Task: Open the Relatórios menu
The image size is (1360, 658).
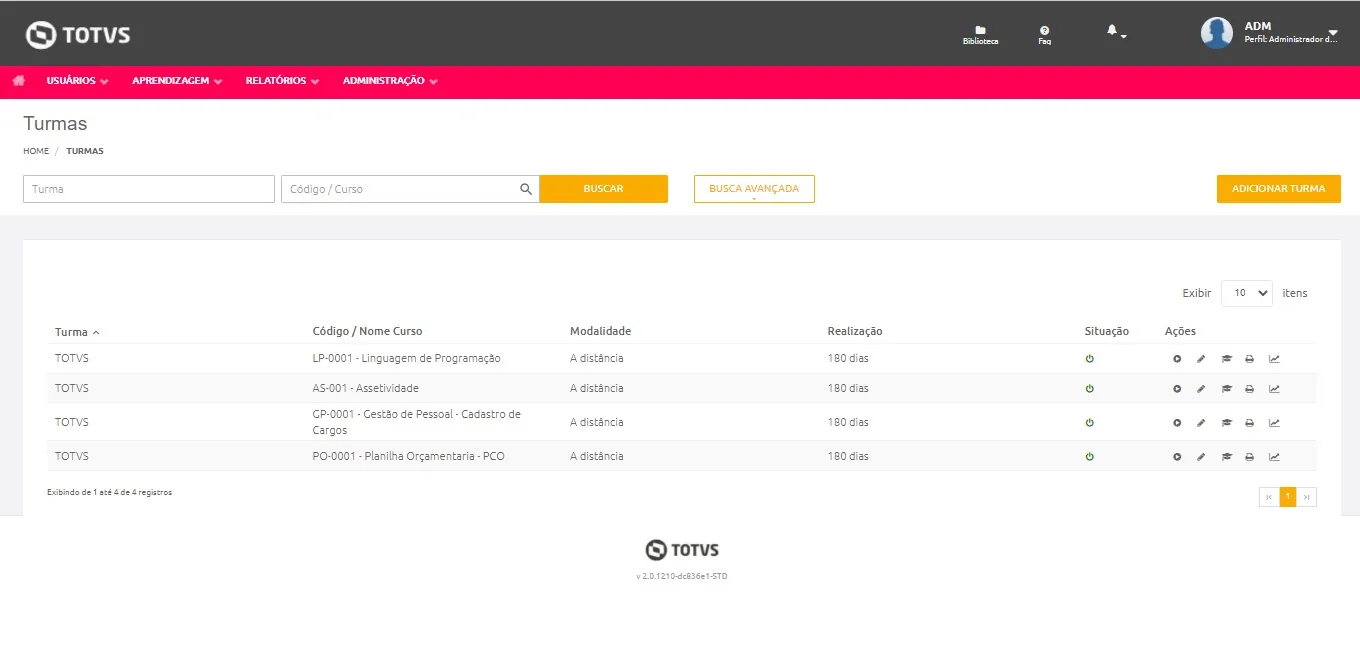Action: point(281,81)
